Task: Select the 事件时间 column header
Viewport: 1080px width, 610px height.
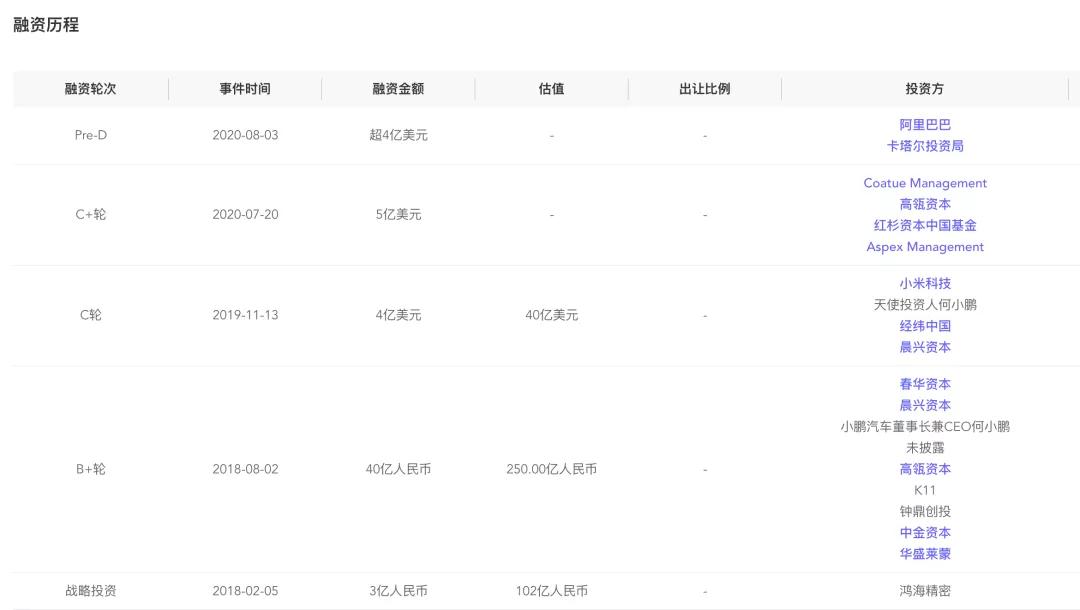Action: (x=246, y=88)
